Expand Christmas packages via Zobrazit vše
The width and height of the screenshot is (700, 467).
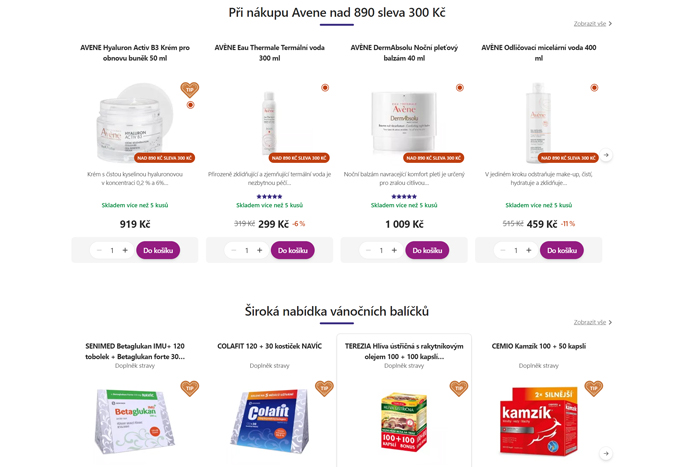[x=592, y=322]
